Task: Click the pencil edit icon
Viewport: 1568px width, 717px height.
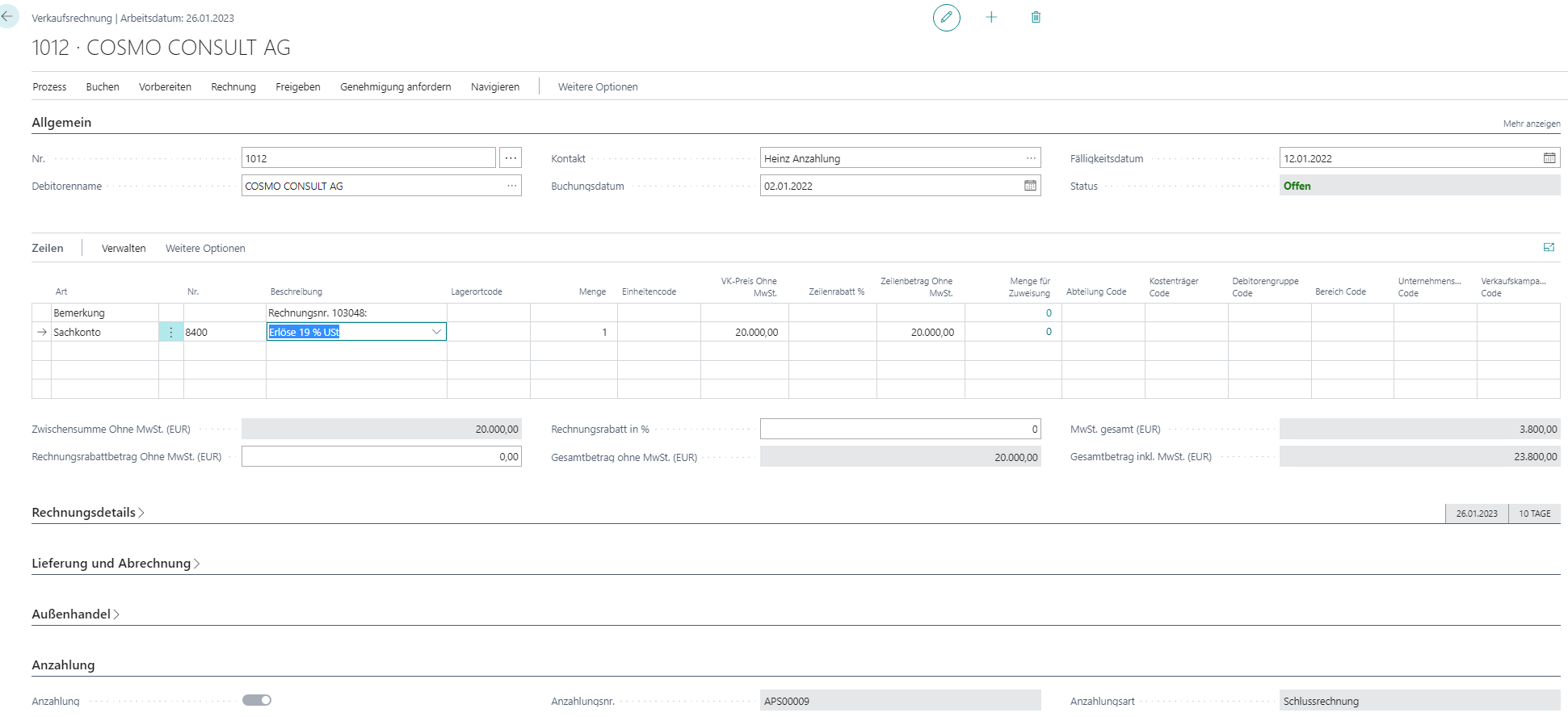Action: point(946,17)
